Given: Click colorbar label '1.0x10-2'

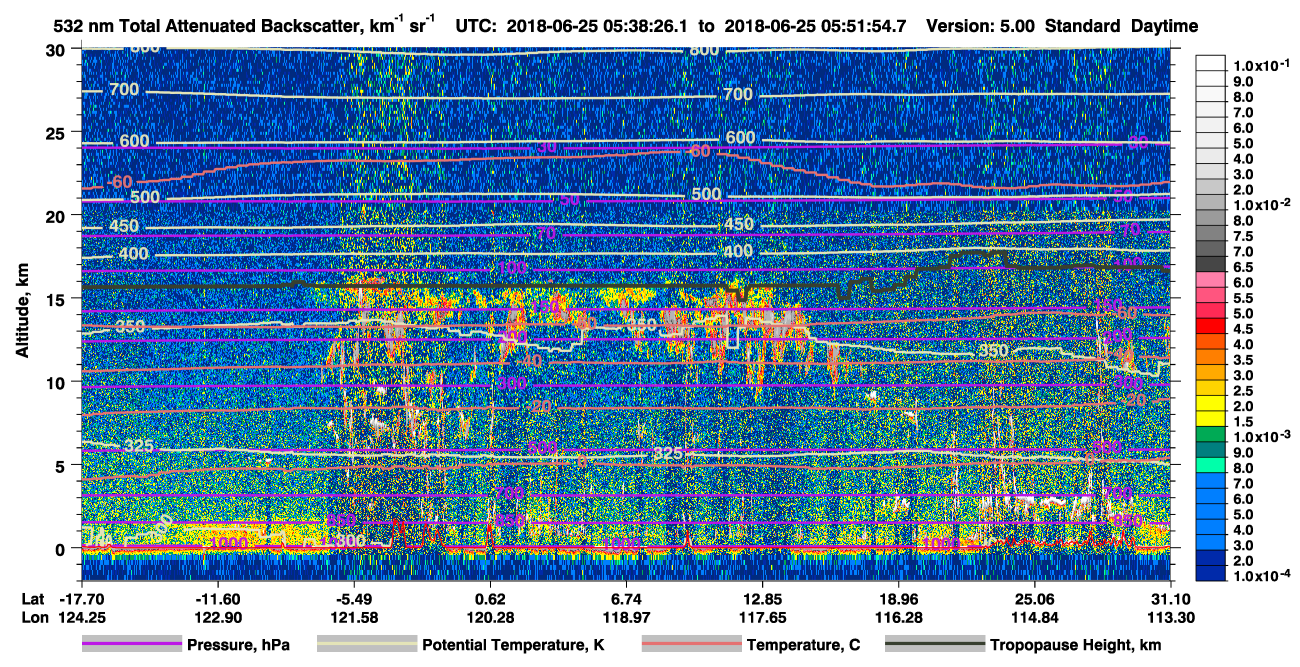Looking at the screenshot, I should (x=1261, y=204).
